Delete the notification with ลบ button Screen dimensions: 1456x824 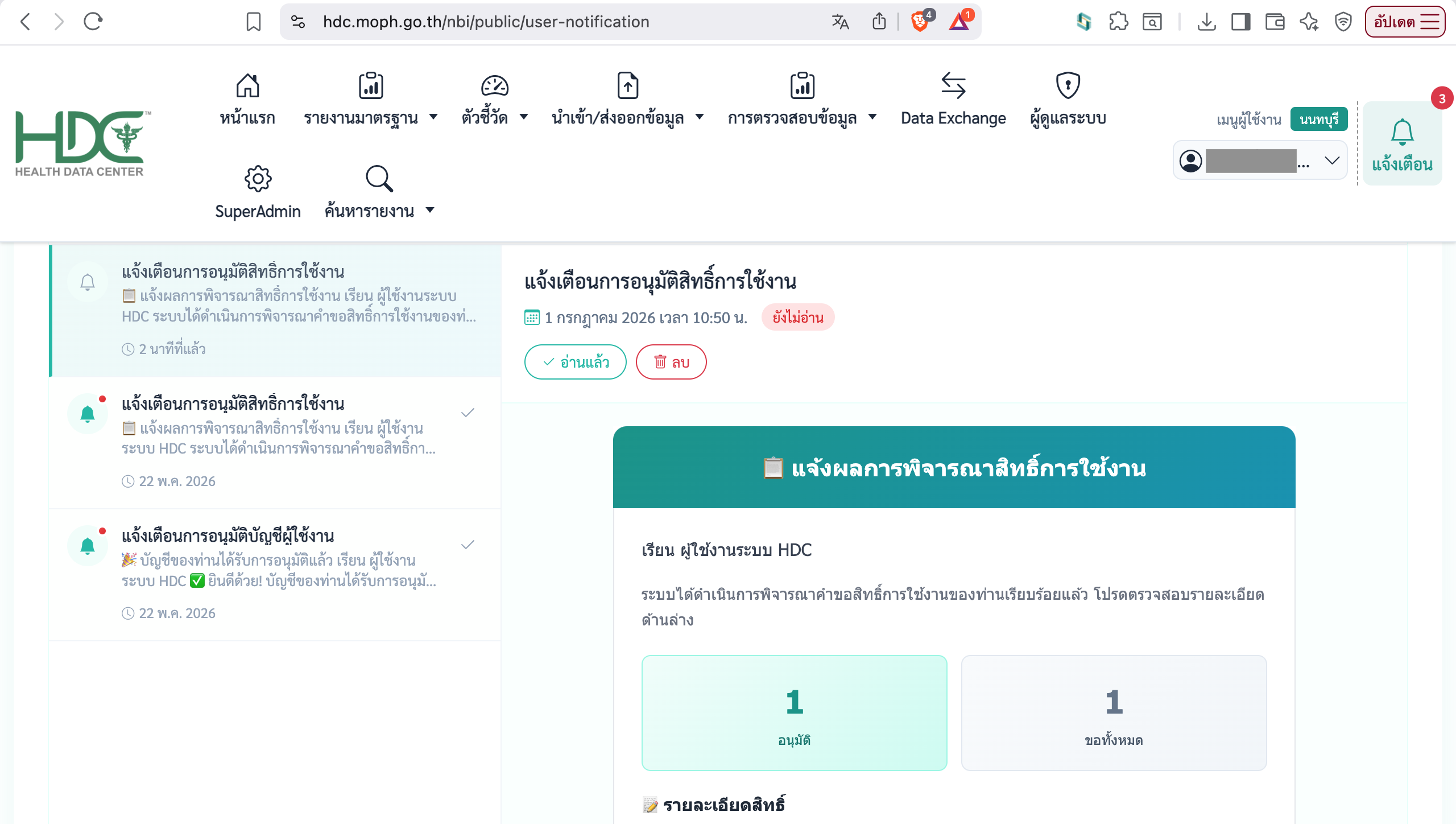point(671,362)
